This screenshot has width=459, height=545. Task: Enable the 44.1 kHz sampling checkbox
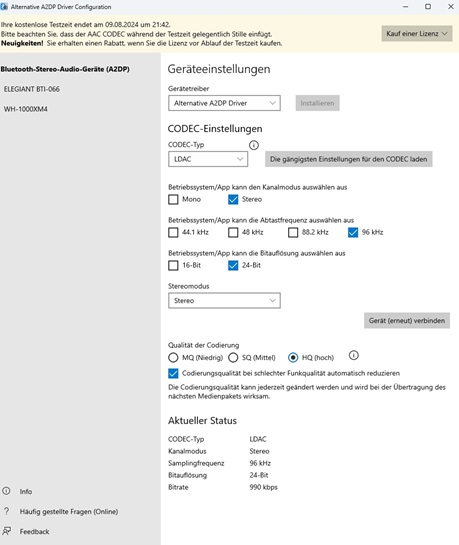pyautogui.click(x=173, y=232)
